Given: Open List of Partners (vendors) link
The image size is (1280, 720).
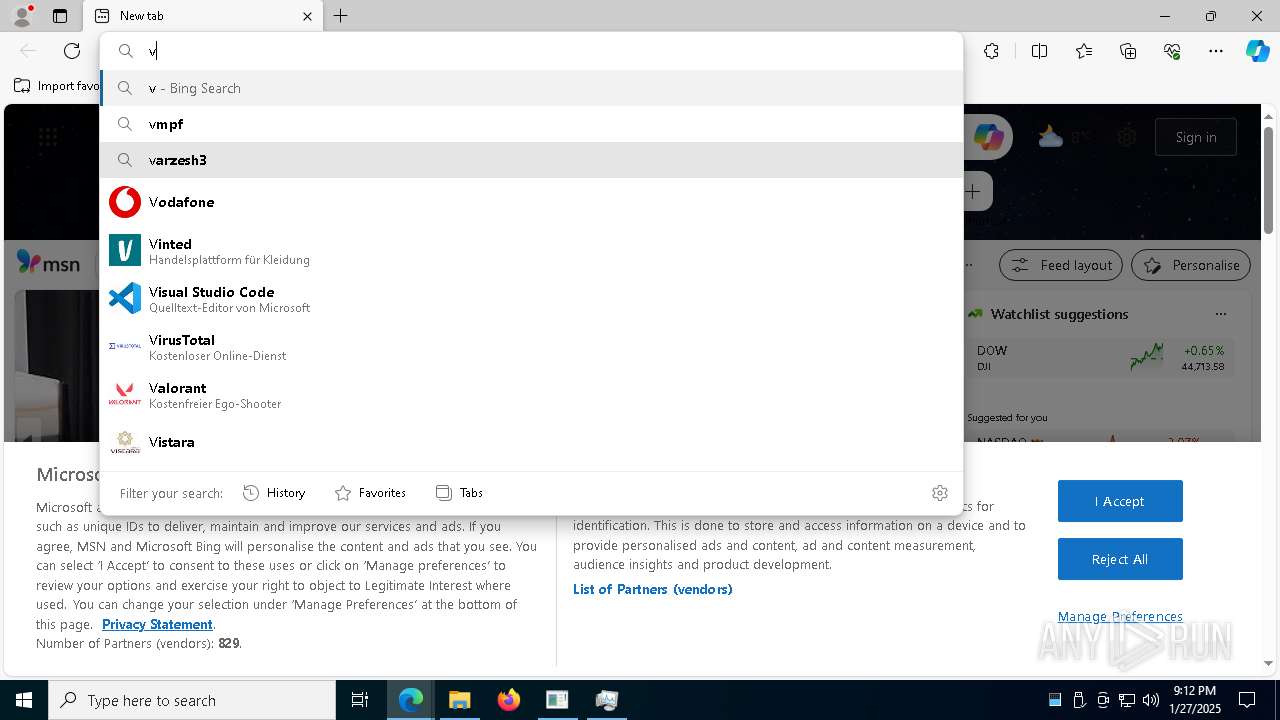Looking at the screenshot, I should [x=653, y=589].
